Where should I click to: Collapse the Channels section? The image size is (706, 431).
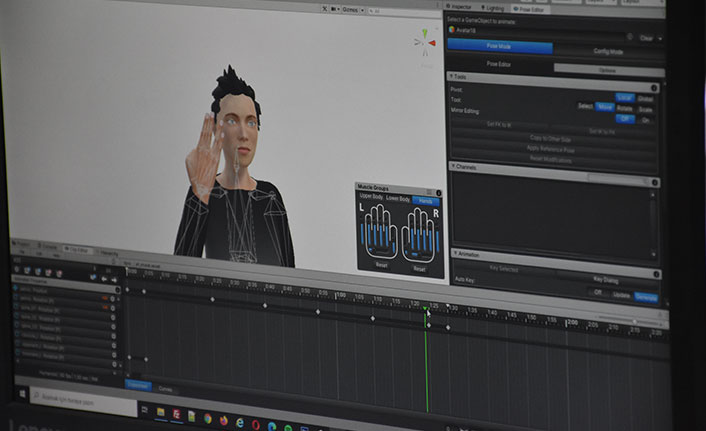[x=452, y=167]
